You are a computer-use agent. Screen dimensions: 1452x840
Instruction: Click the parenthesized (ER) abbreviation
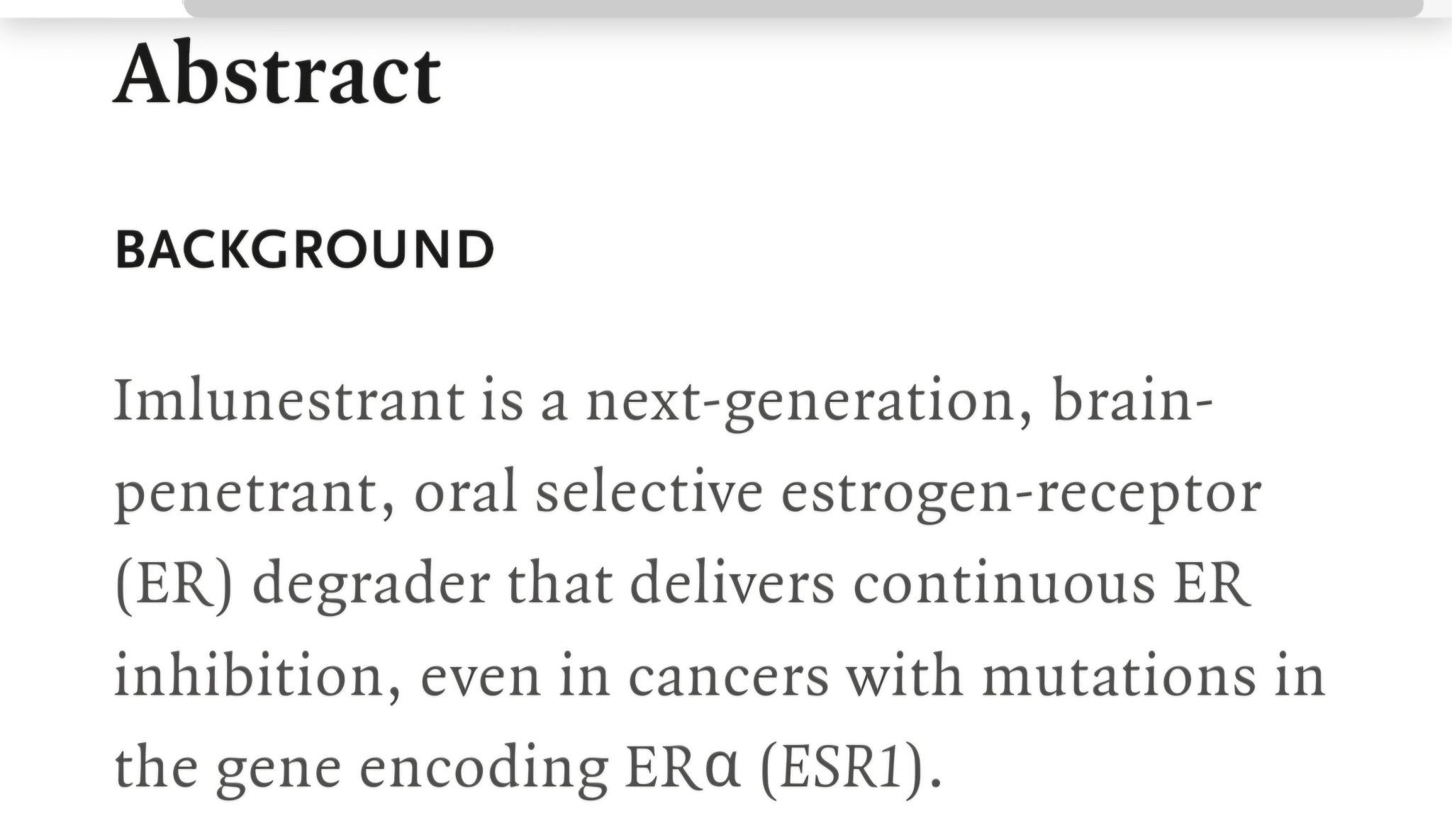click(x=174, y=586)
